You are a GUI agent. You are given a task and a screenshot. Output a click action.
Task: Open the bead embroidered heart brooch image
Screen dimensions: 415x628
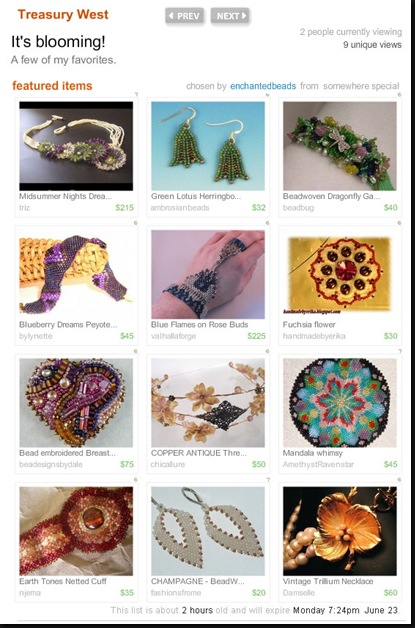pos(76,403)
